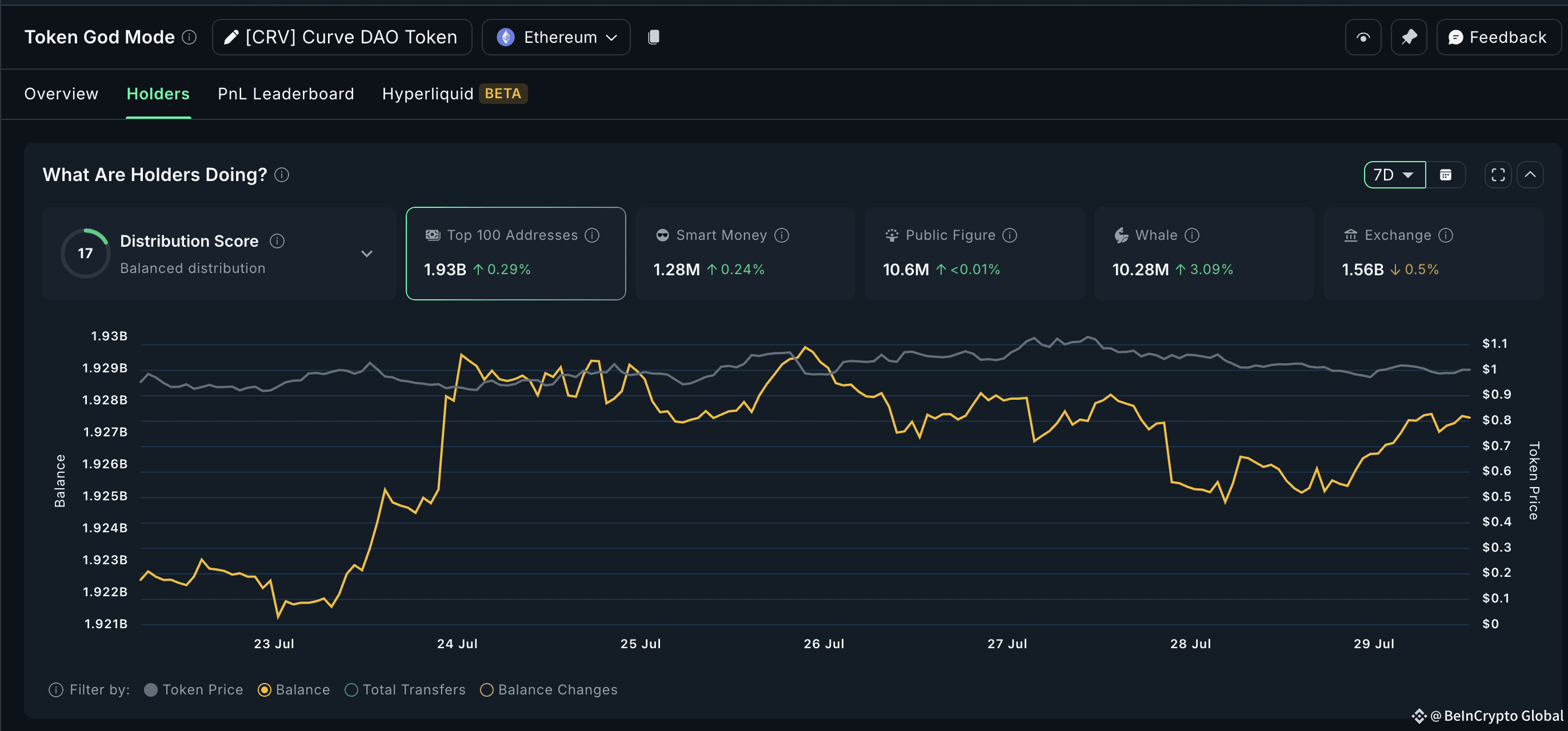Select the Public Figure card

click(x=974, y=254)
